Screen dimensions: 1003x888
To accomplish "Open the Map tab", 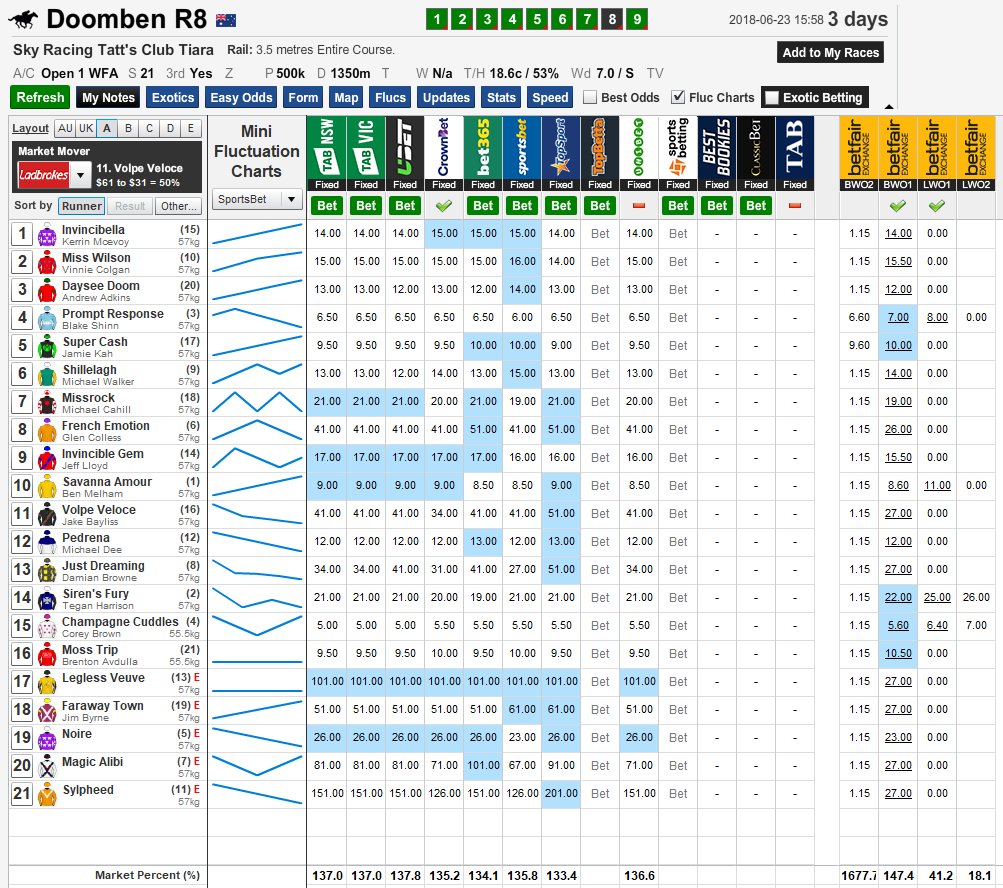I will coord(346,97).
